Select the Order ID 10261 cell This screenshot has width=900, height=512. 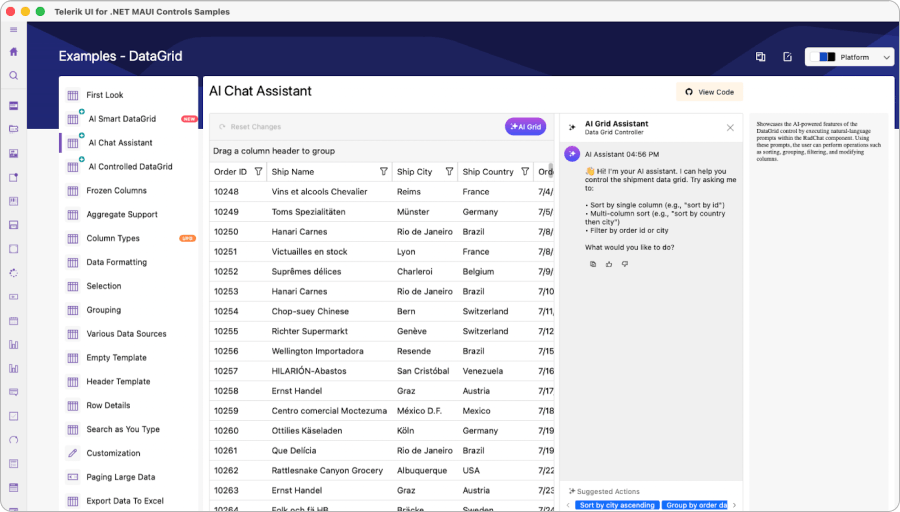(x=238, y=451)
